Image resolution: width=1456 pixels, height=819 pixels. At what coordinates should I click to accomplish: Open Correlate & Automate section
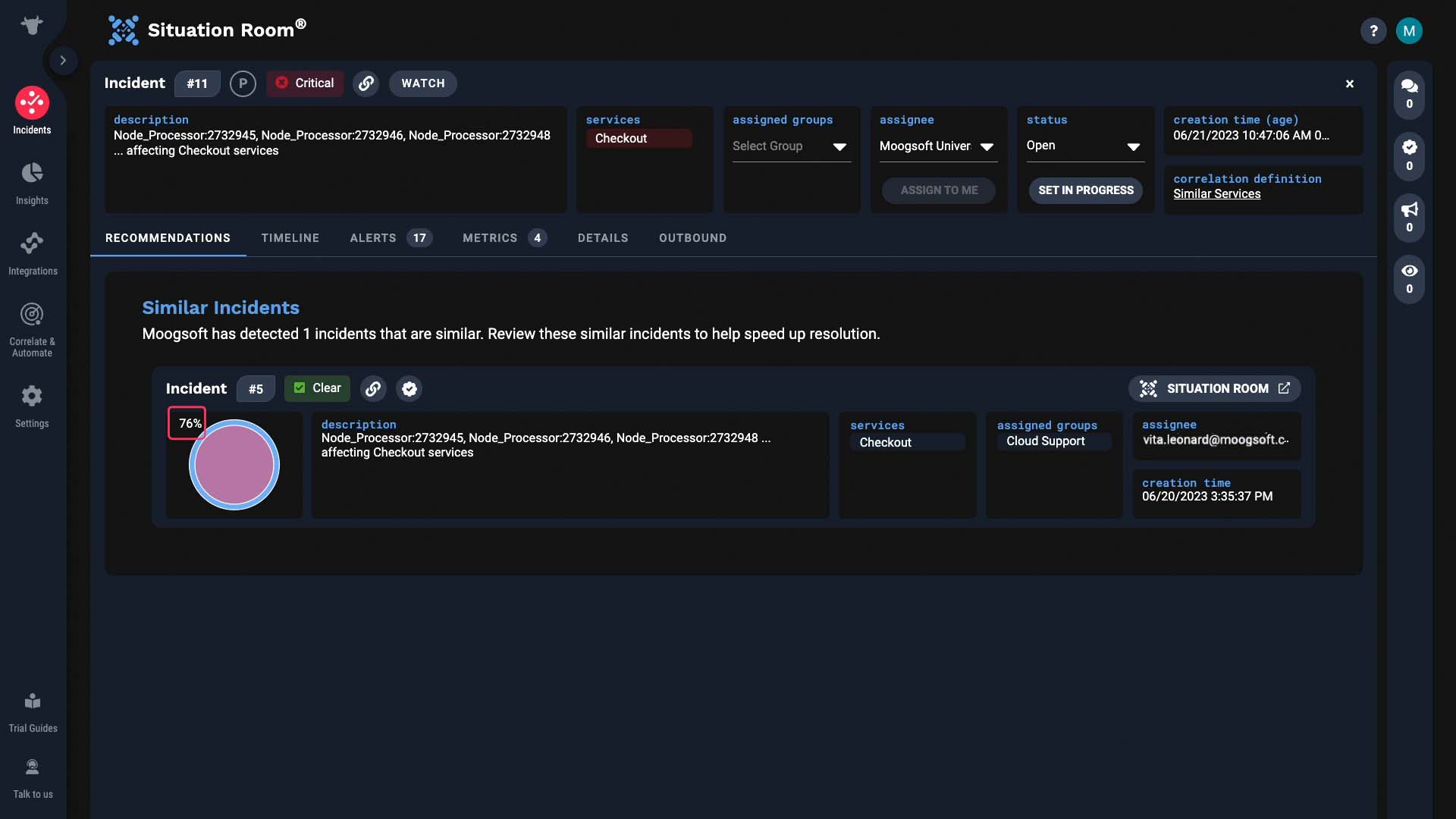click(32, 330)
